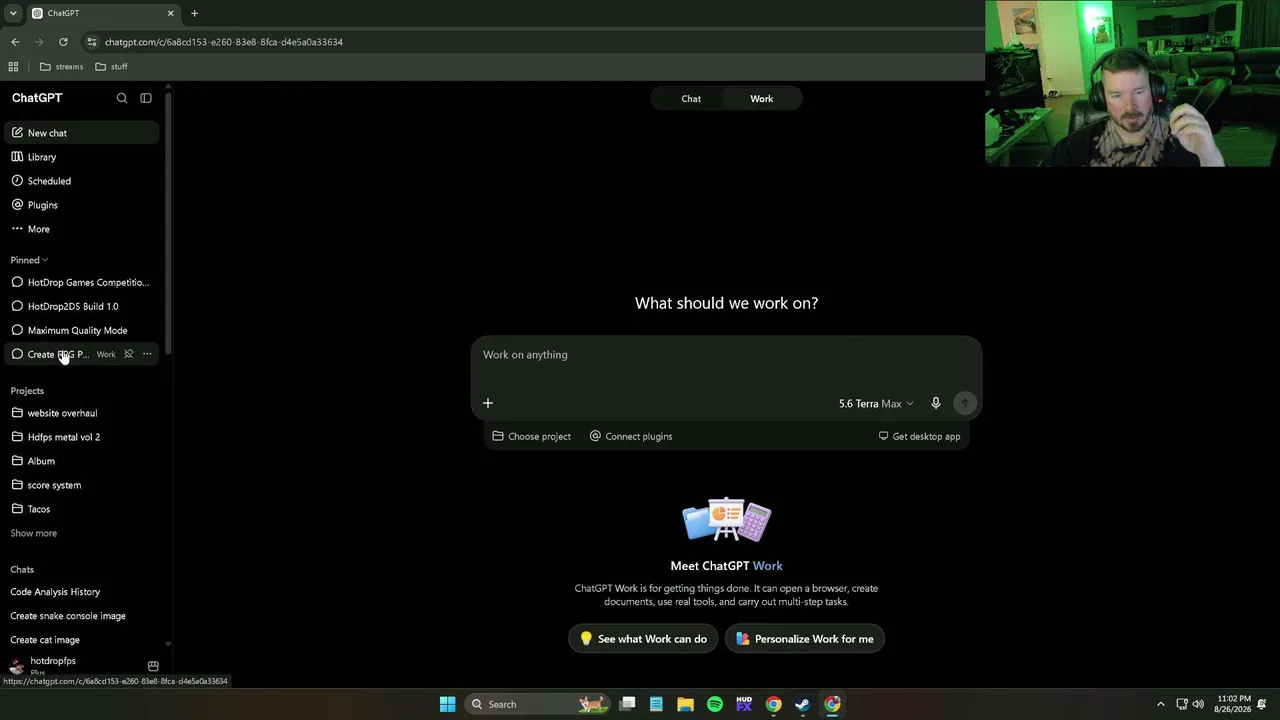Collapse the sidebar with the panel icon

[x=146, y=98]
